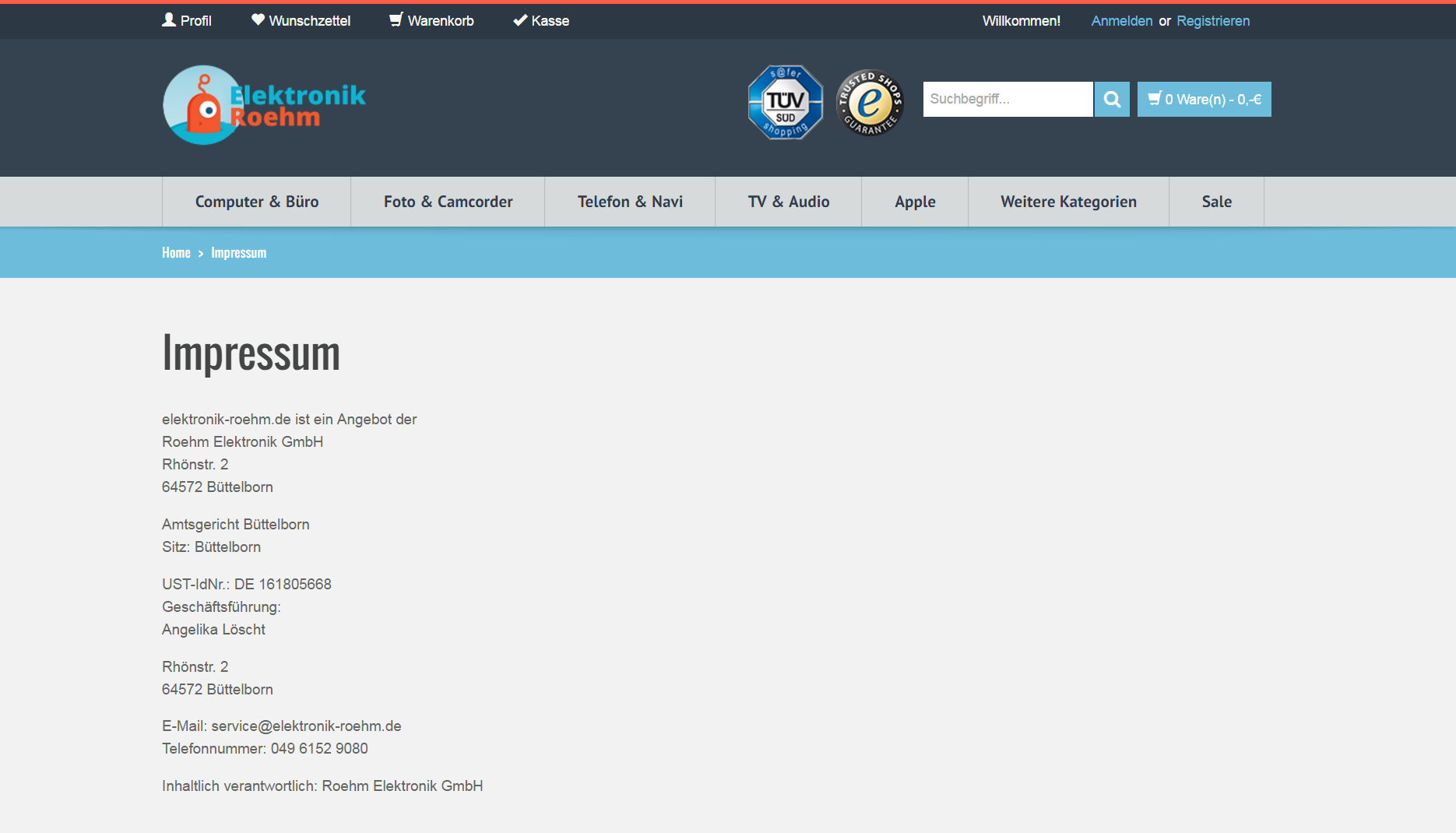
Task: Click the Elektronik Roehm logo
Action: pos(264,105)
